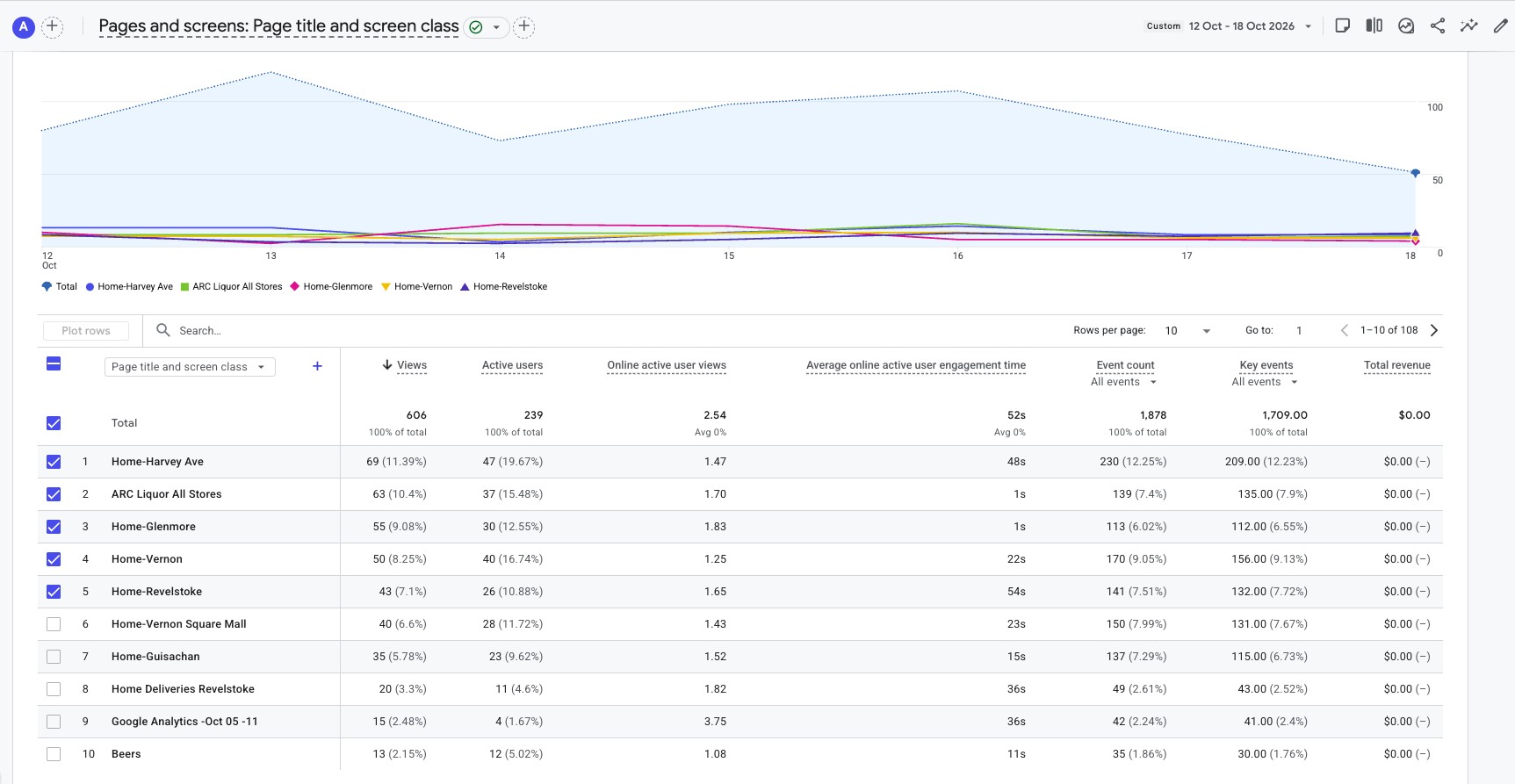Viewport: 1515px width, 784px height.
Task: Click the Home-Revelstoke legend entry
Action: pos(504,286)
